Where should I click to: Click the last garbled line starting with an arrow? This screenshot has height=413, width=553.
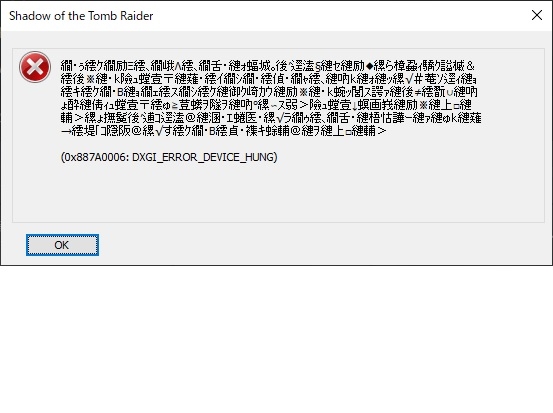click(224, 131)
